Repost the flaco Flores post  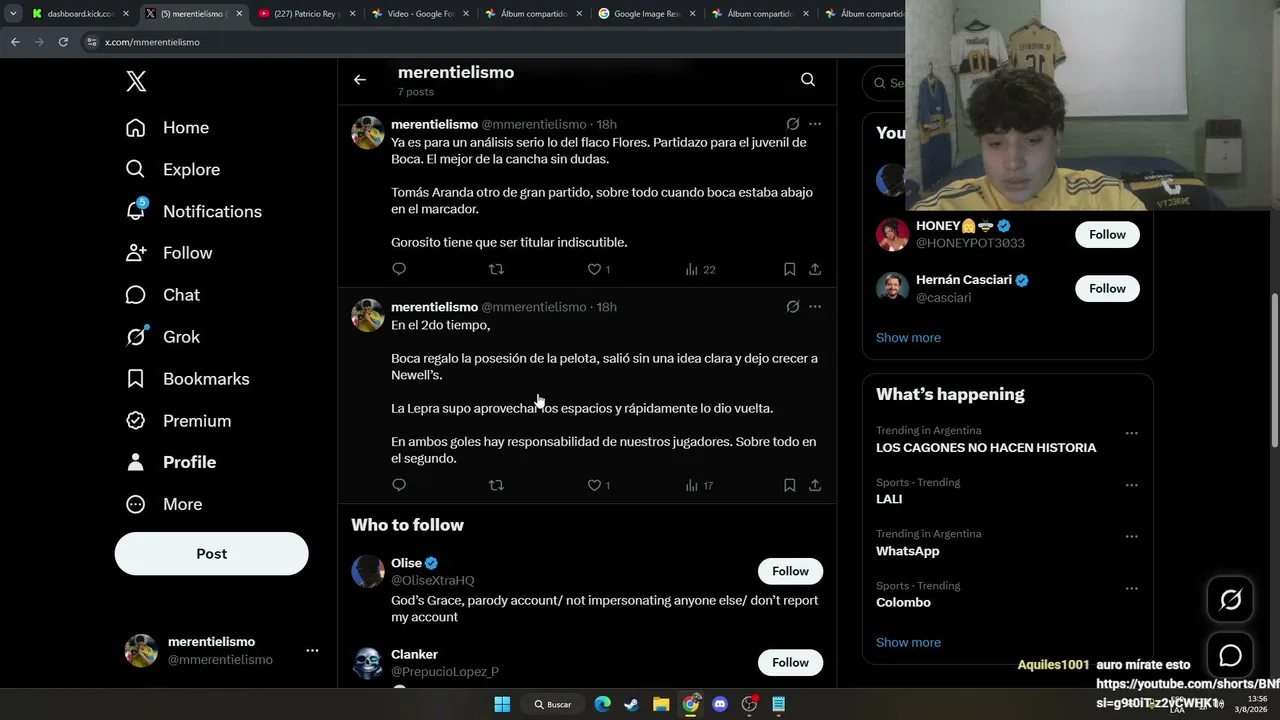pyautogui.click(x=496, y=269)
